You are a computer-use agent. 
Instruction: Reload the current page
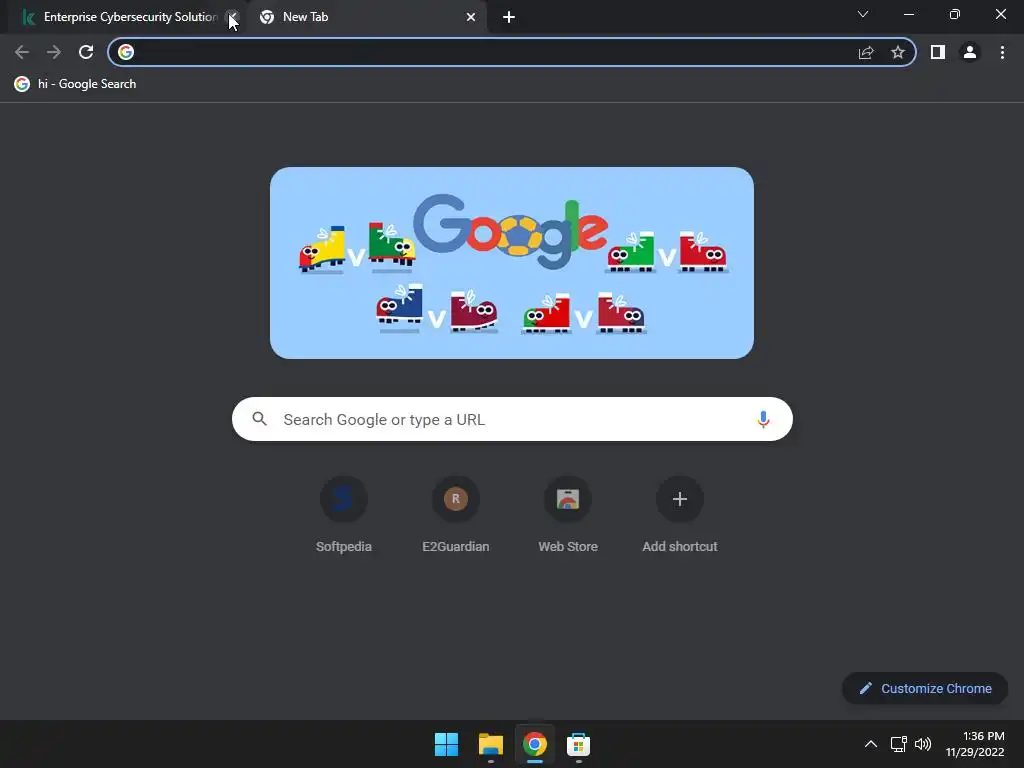click(x=86, y=52)
